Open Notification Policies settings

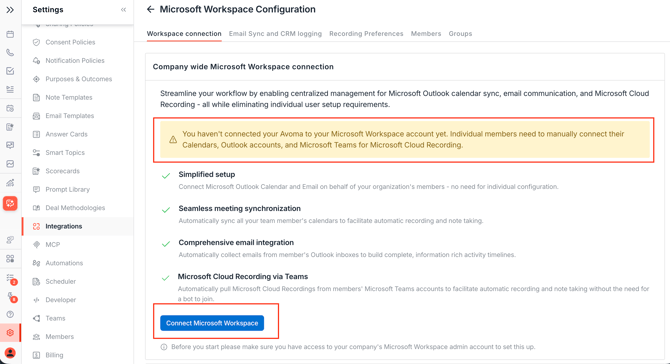[75, 61]
